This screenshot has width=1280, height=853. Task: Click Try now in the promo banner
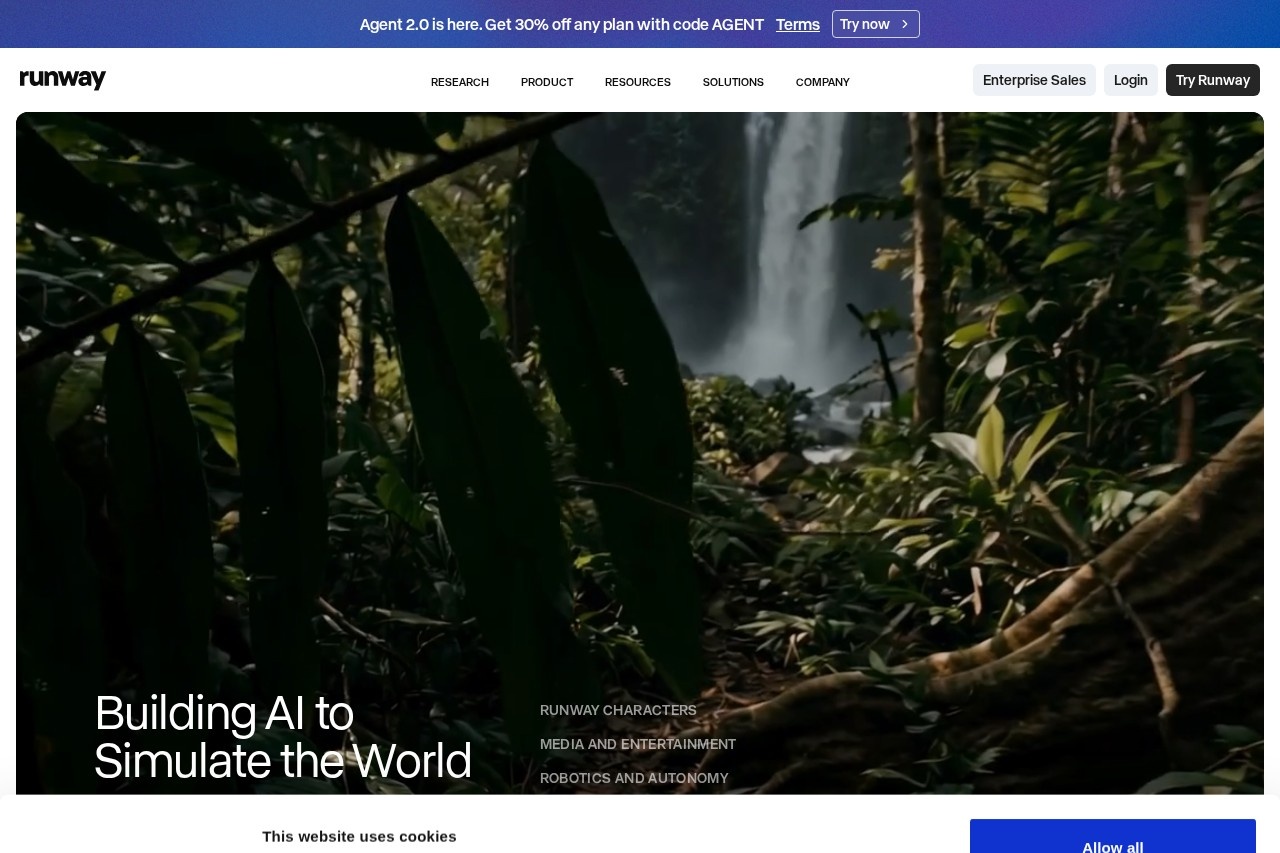(876, 24)
